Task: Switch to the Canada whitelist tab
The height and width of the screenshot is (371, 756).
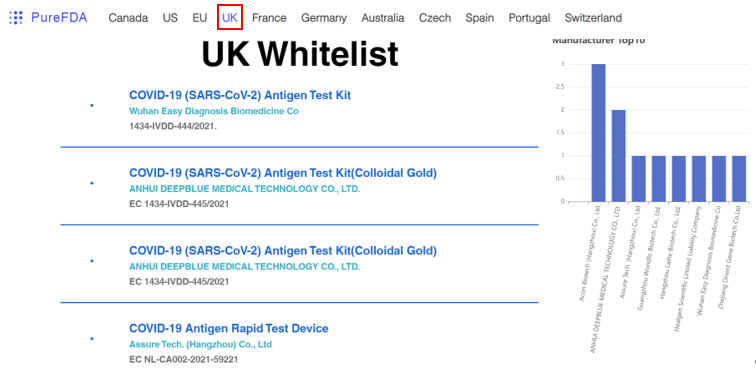Action: coord(128,18)
